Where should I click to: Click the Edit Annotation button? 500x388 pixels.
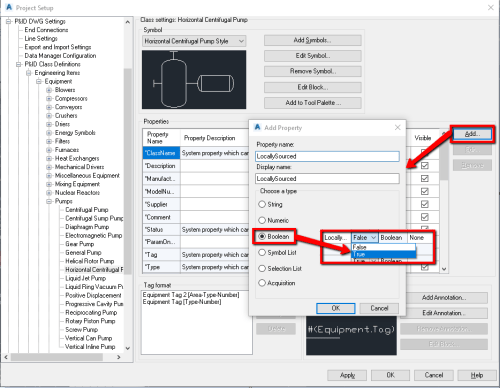pos(444,313)
